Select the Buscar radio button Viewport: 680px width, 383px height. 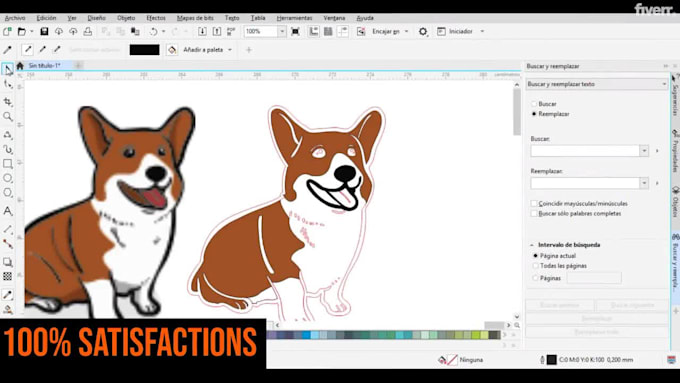(534, 104)
